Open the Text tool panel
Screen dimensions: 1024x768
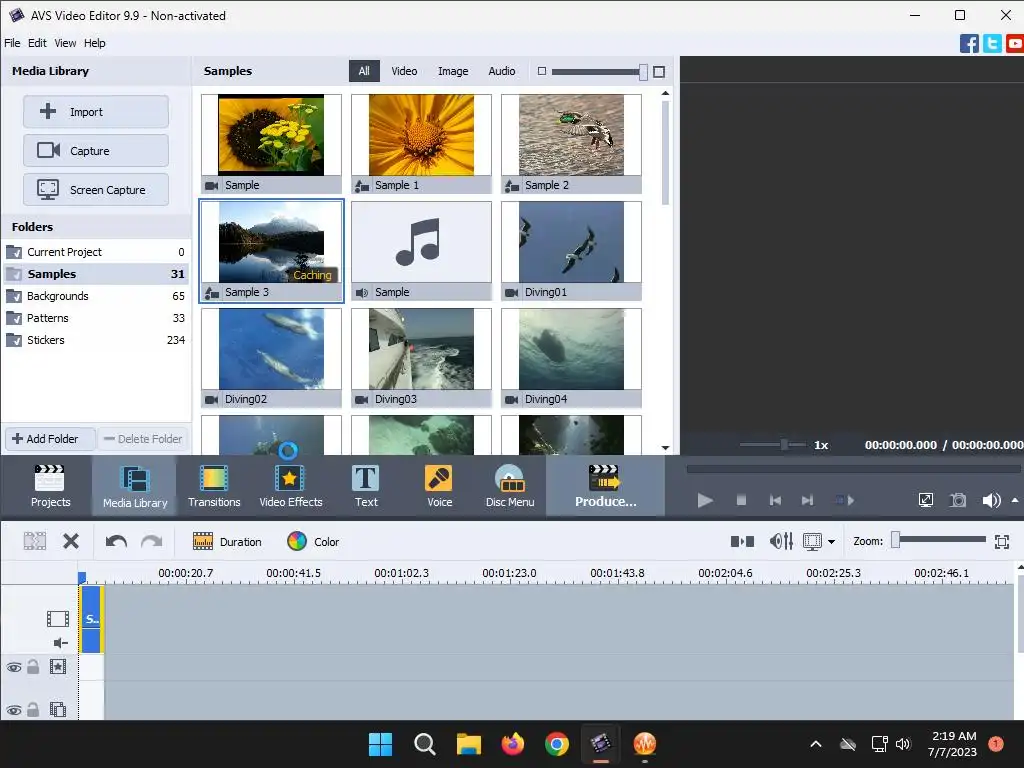(x=366, y=486)
